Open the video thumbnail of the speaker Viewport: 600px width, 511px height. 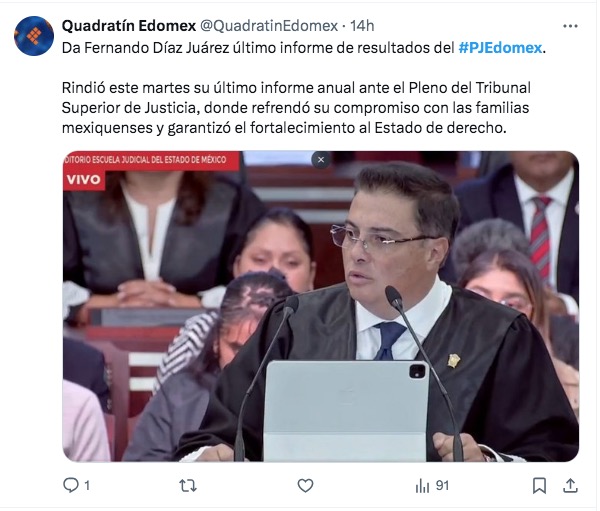tap(321, 306)
